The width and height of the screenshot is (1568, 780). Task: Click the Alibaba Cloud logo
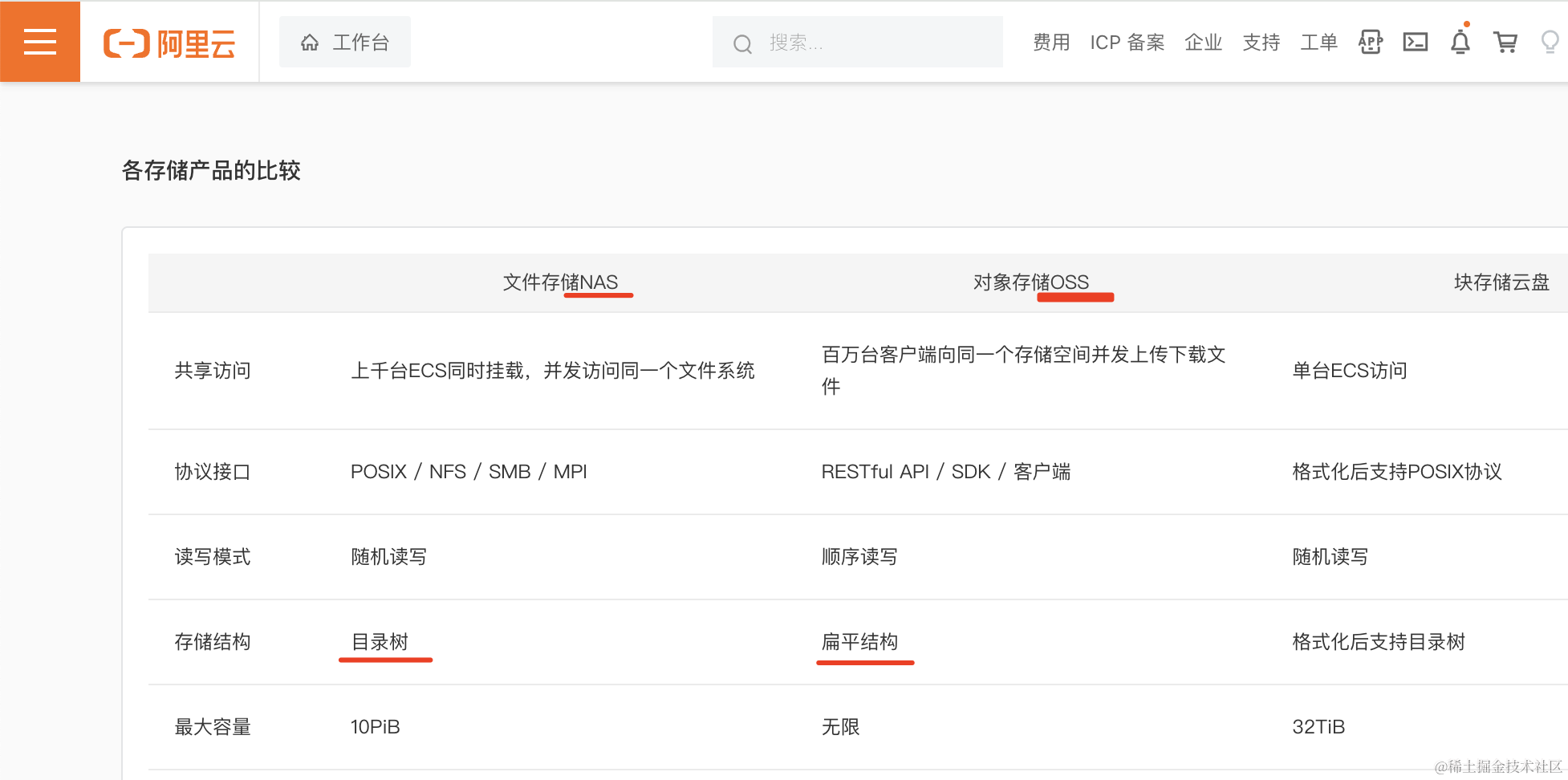point(169,43)
